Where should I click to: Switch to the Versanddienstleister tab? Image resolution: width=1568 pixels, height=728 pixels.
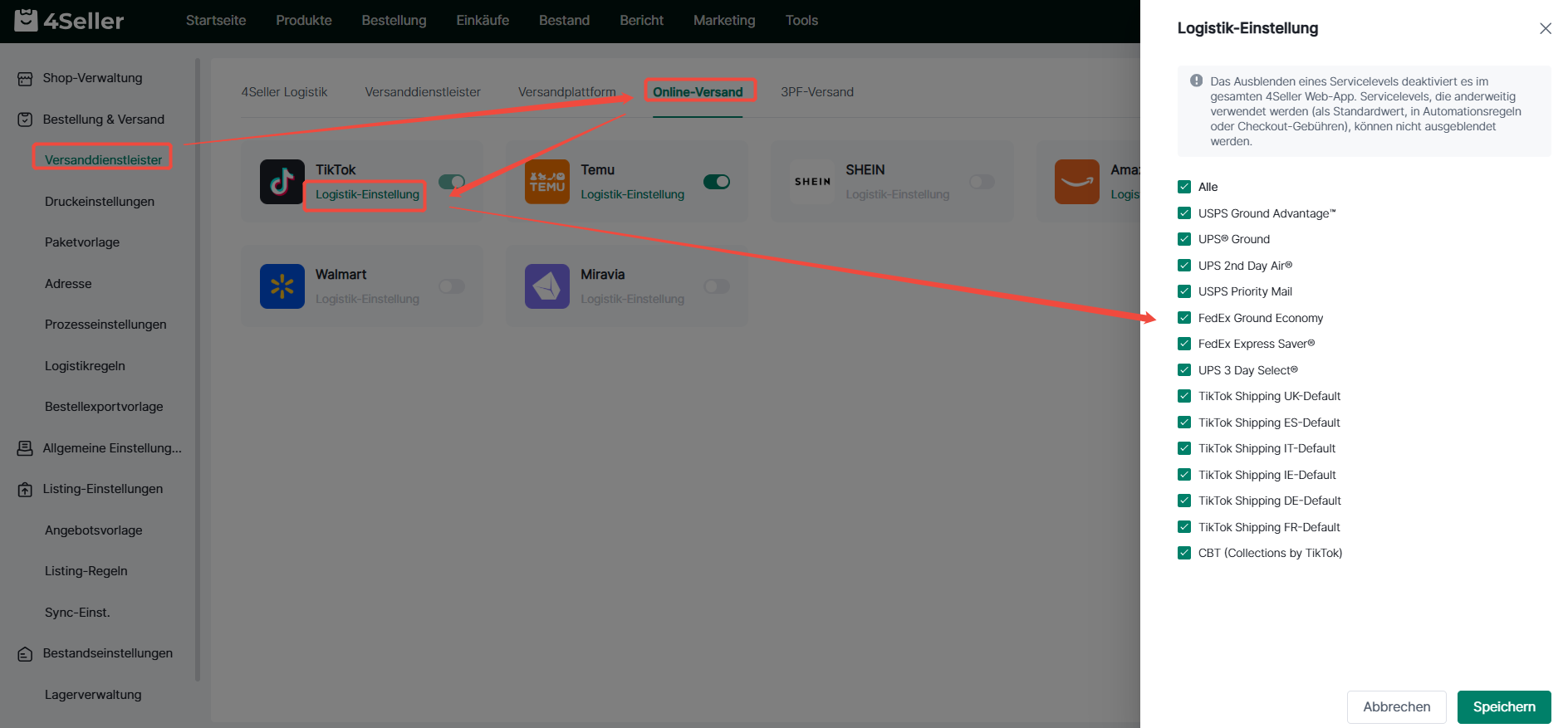coord(423,92)
